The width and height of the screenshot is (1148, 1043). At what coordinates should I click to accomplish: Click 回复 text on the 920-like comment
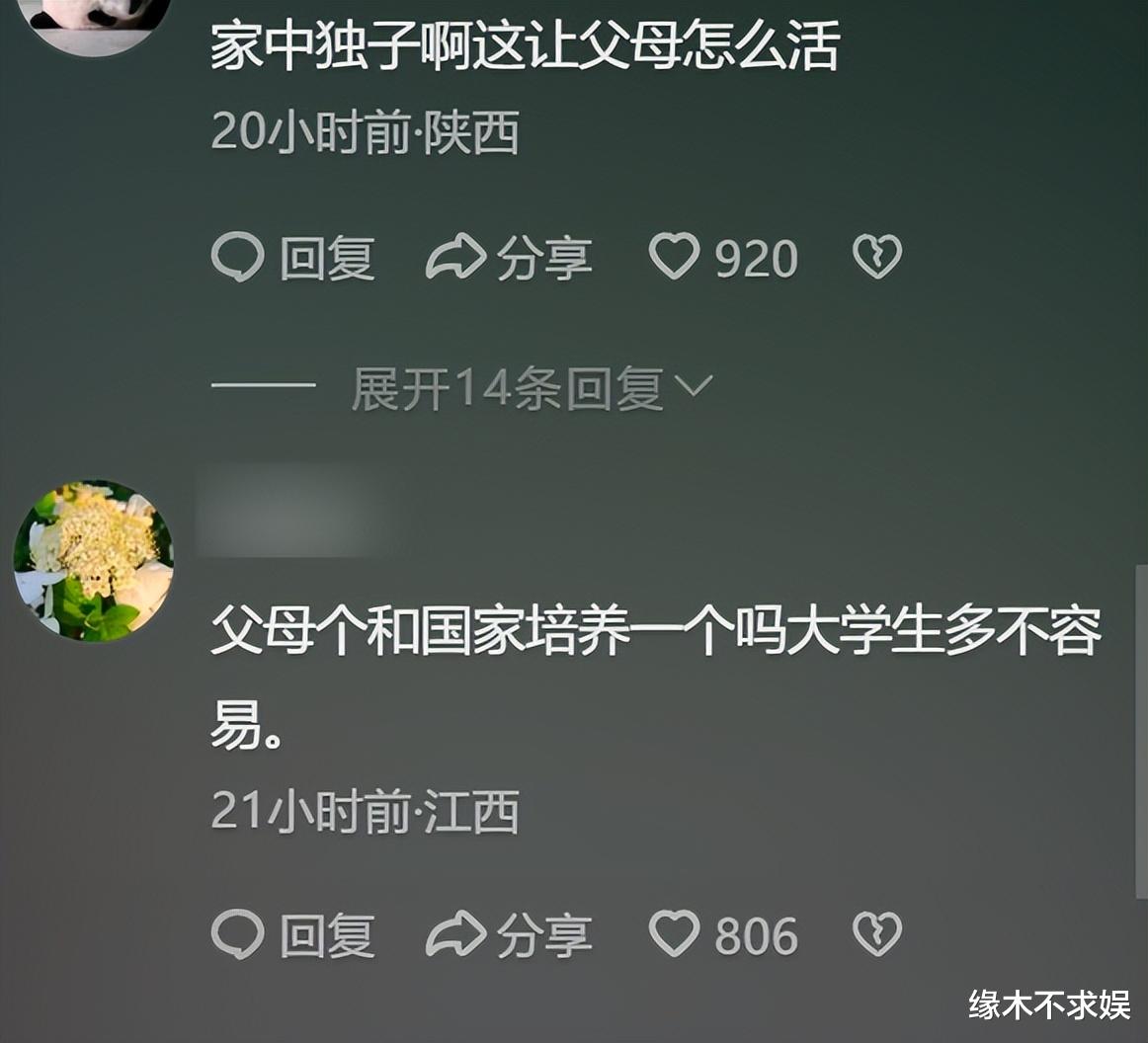click(327, 259)
